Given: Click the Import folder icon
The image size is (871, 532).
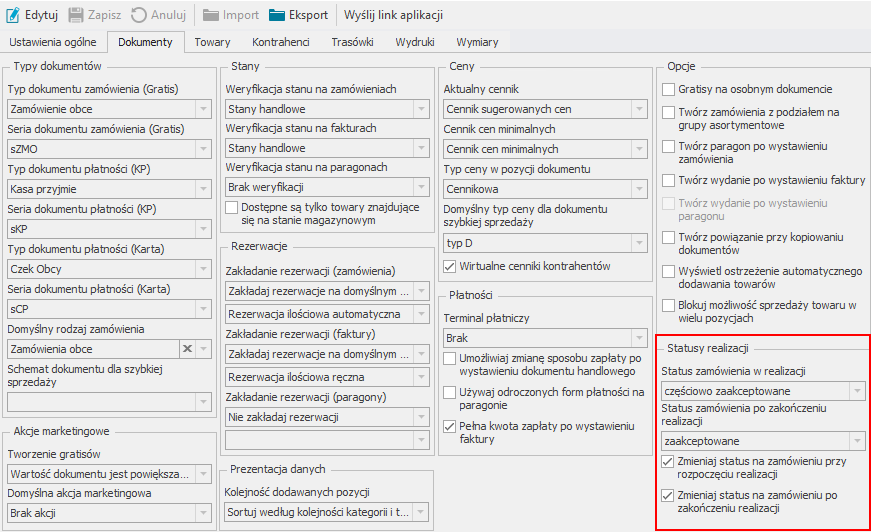Looking at the screenshot, I should click(x=211, y=15).
